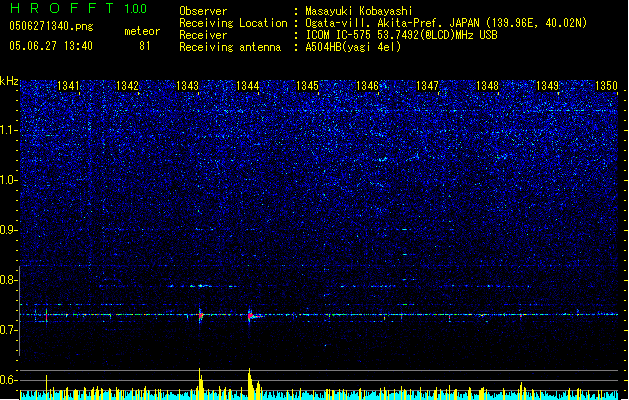Click the timestamp 05.06.27 13:40
629x400 pixels.
(51, 46)
